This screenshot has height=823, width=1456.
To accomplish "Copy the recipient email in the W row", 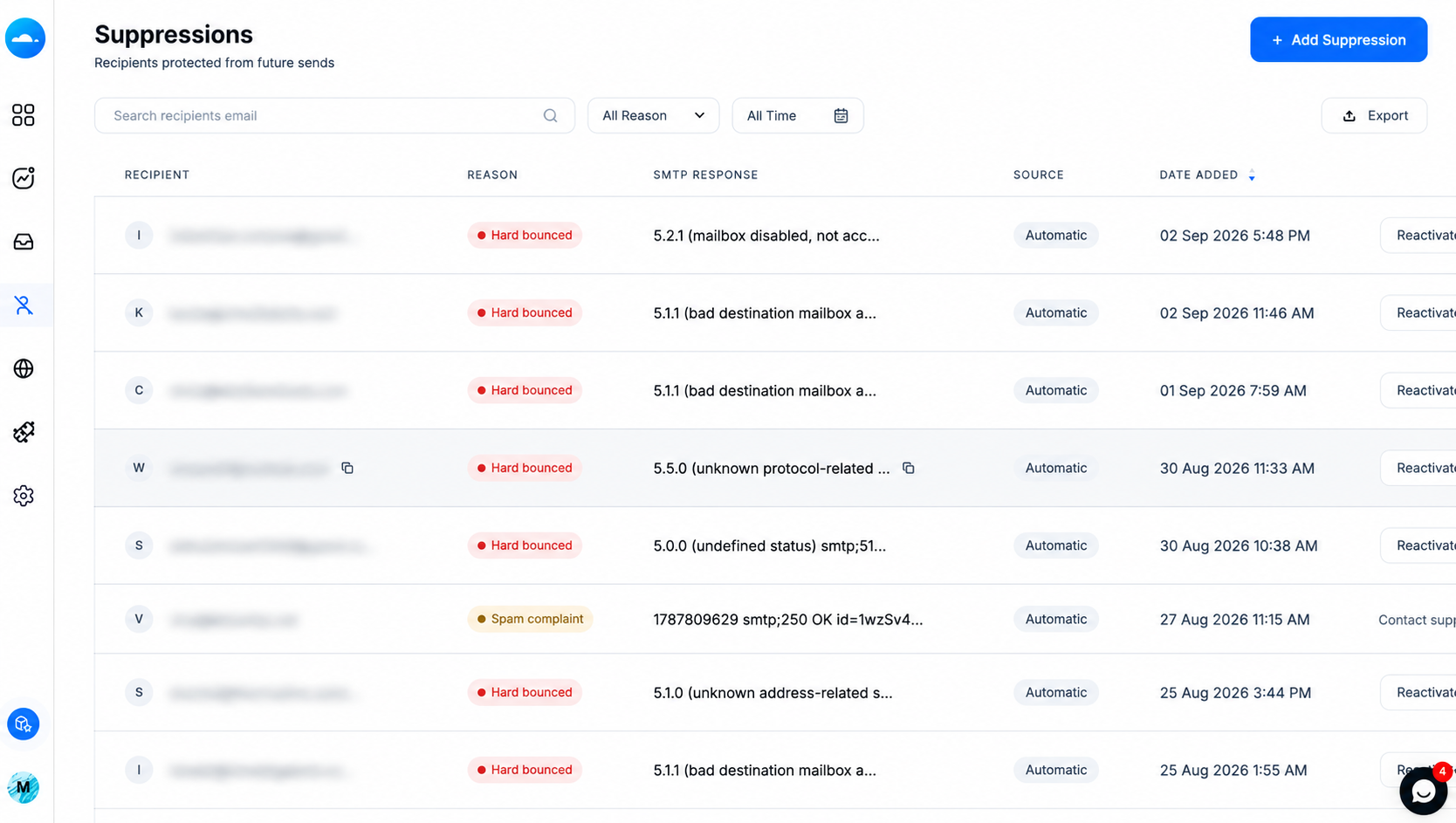I will tap(347, 468).
